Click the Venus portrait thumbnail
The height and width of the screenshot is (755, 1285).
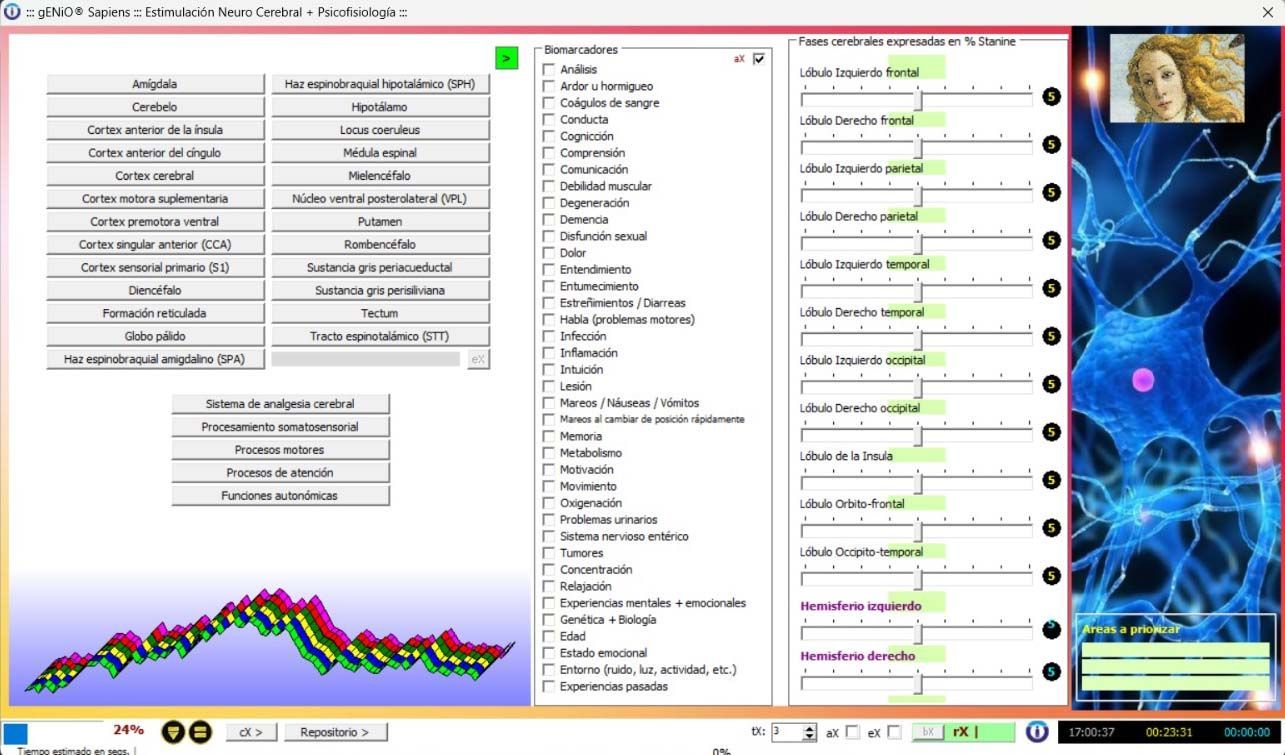click(x=1177, y=79)
